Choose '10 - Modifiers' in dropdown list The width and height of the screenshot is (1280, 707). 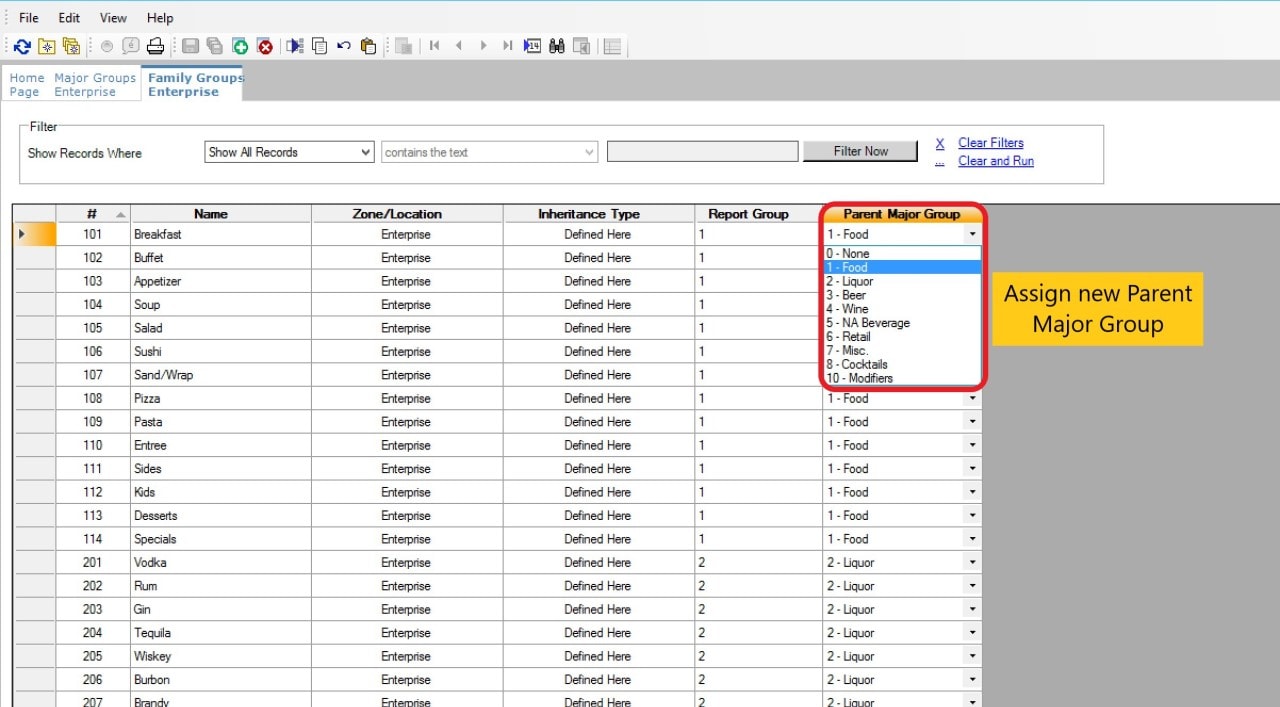[x=903, y=379]
